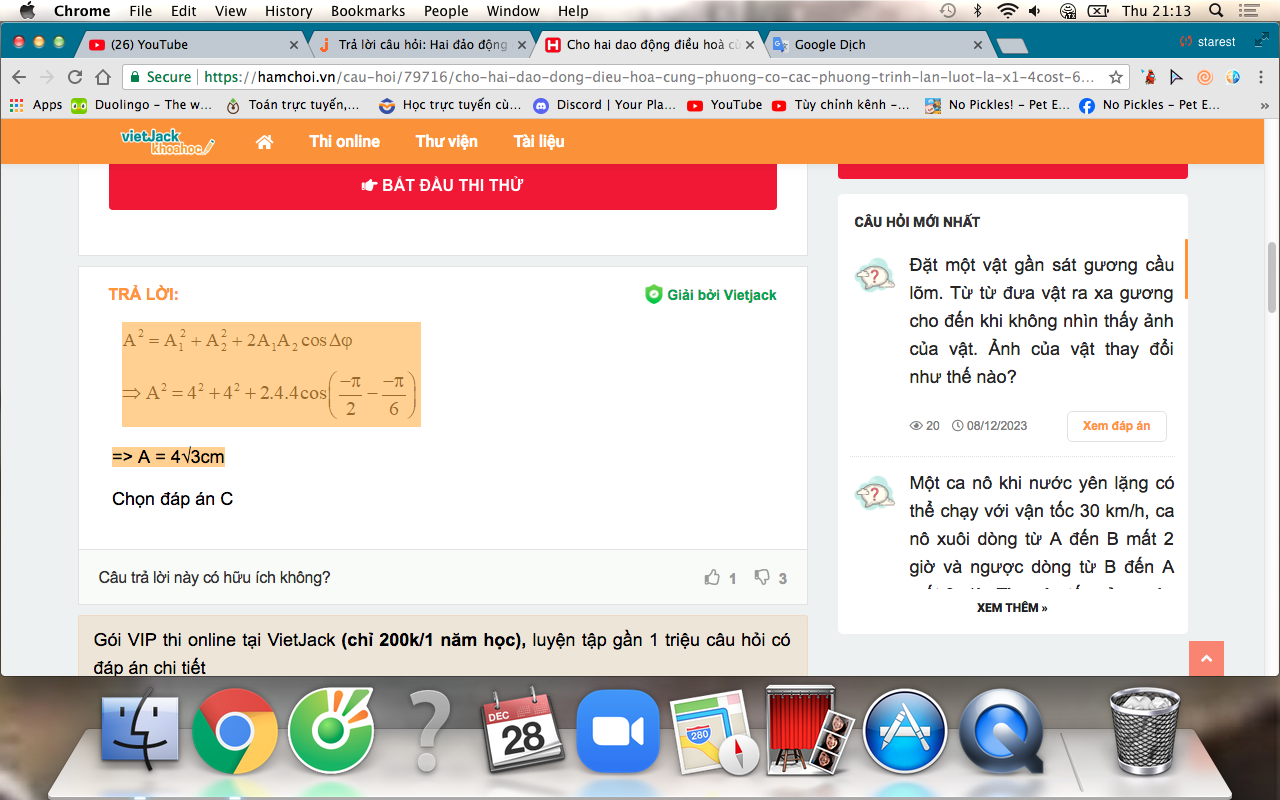Open the Bookmarks menu in menu bar
Image resolution: width=1280 pixels, height=800 pixels.
click(x=368, y=11)
